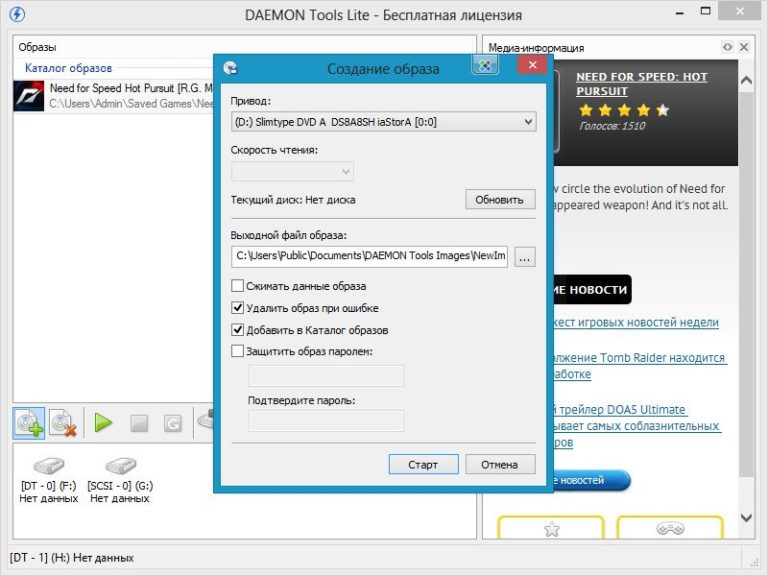Maximize the DAEMON Tools Lite window
768x576 pixels.
(705, 11)
